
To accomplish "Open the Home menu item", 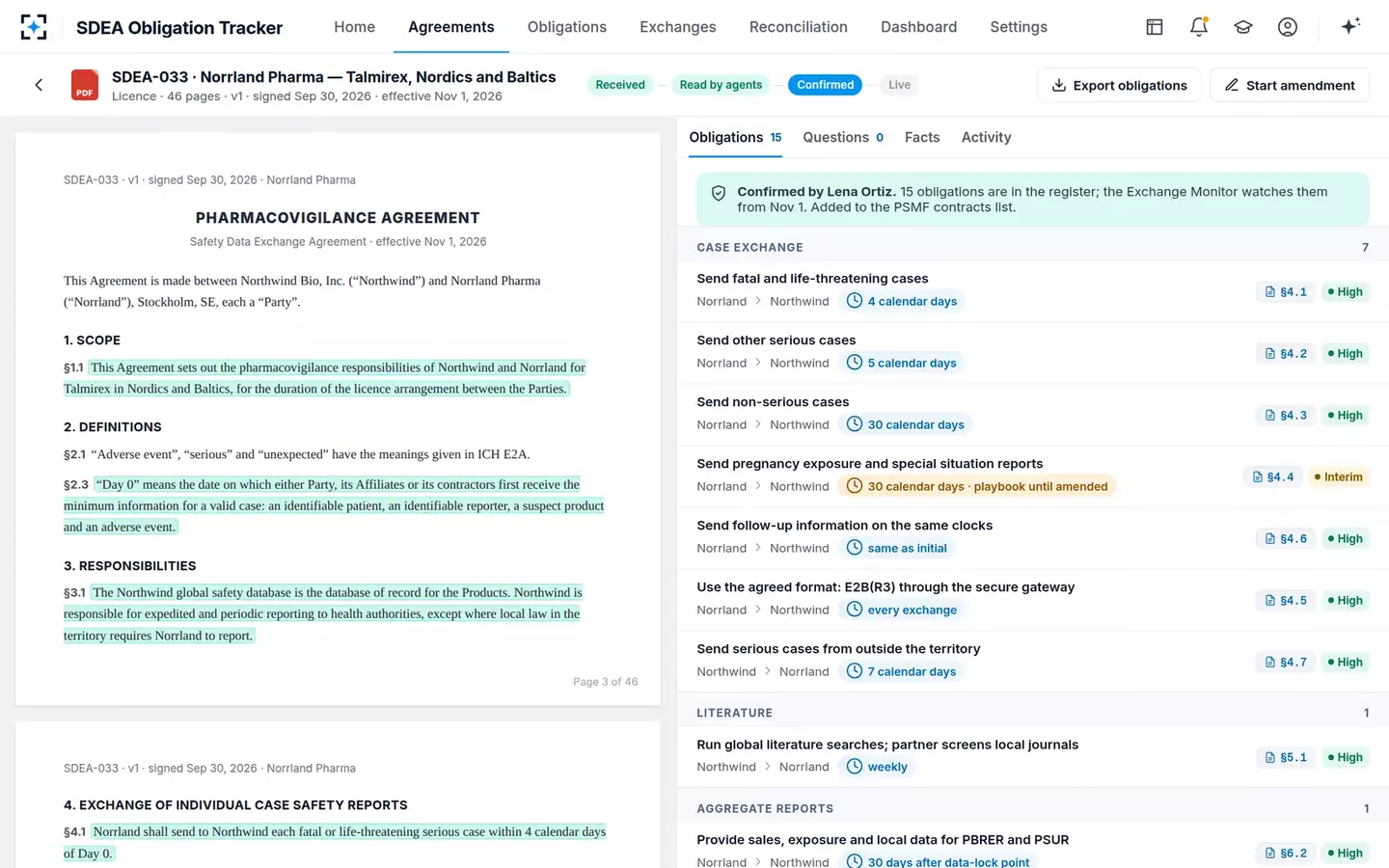I will pyautogui.click(x=354, y=27).
